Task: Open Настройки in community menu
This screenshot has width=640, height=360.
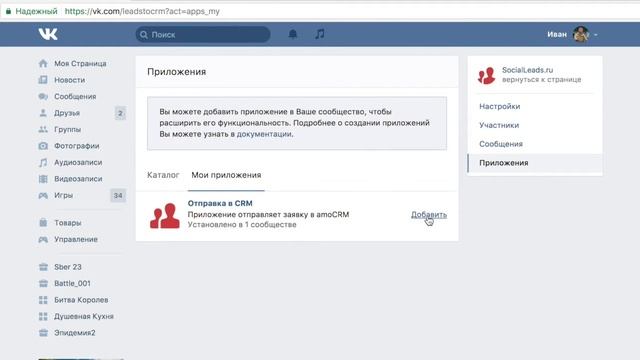Action: coord(500,107)
